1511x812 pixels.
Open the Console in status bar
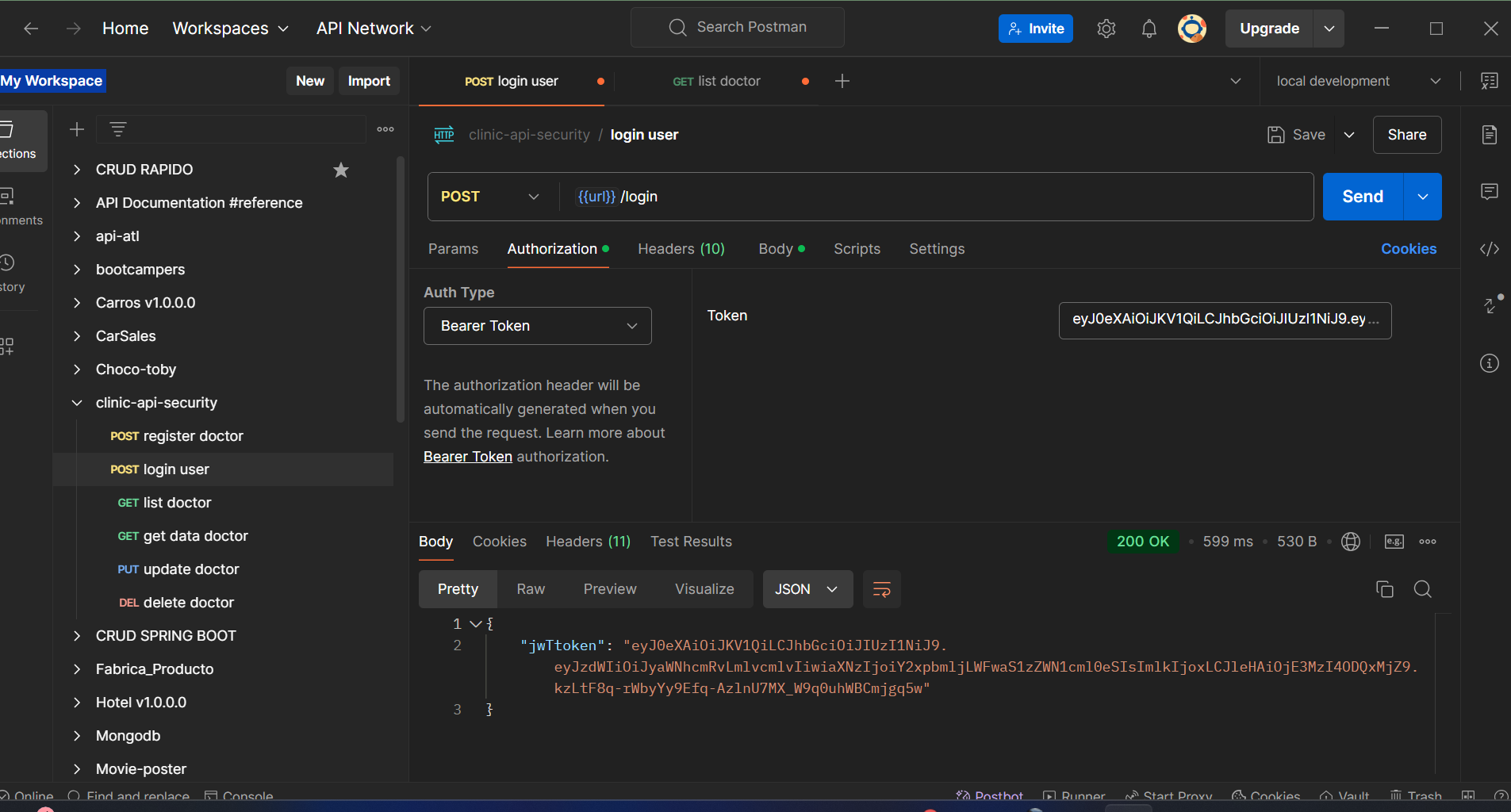point(239,796)
